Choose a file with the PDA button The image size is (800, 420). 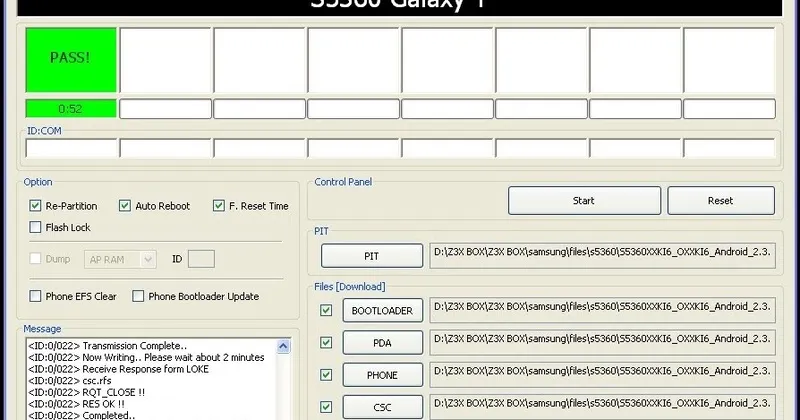[x=382, y=343]
